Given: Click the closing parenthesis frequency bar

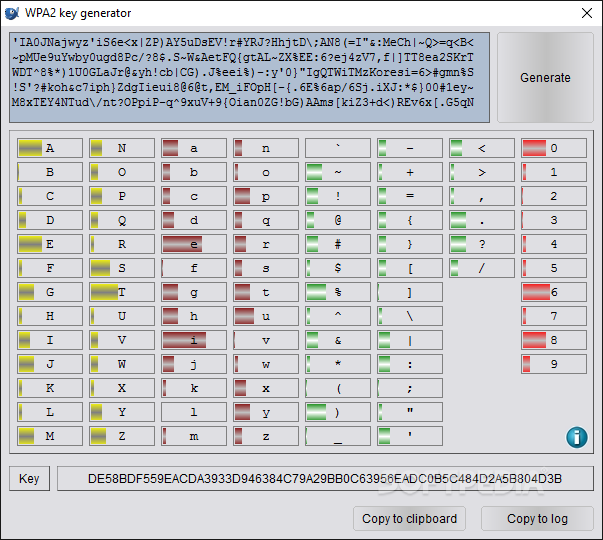Looking at the screenshot, I should click(x=338, y=412).
